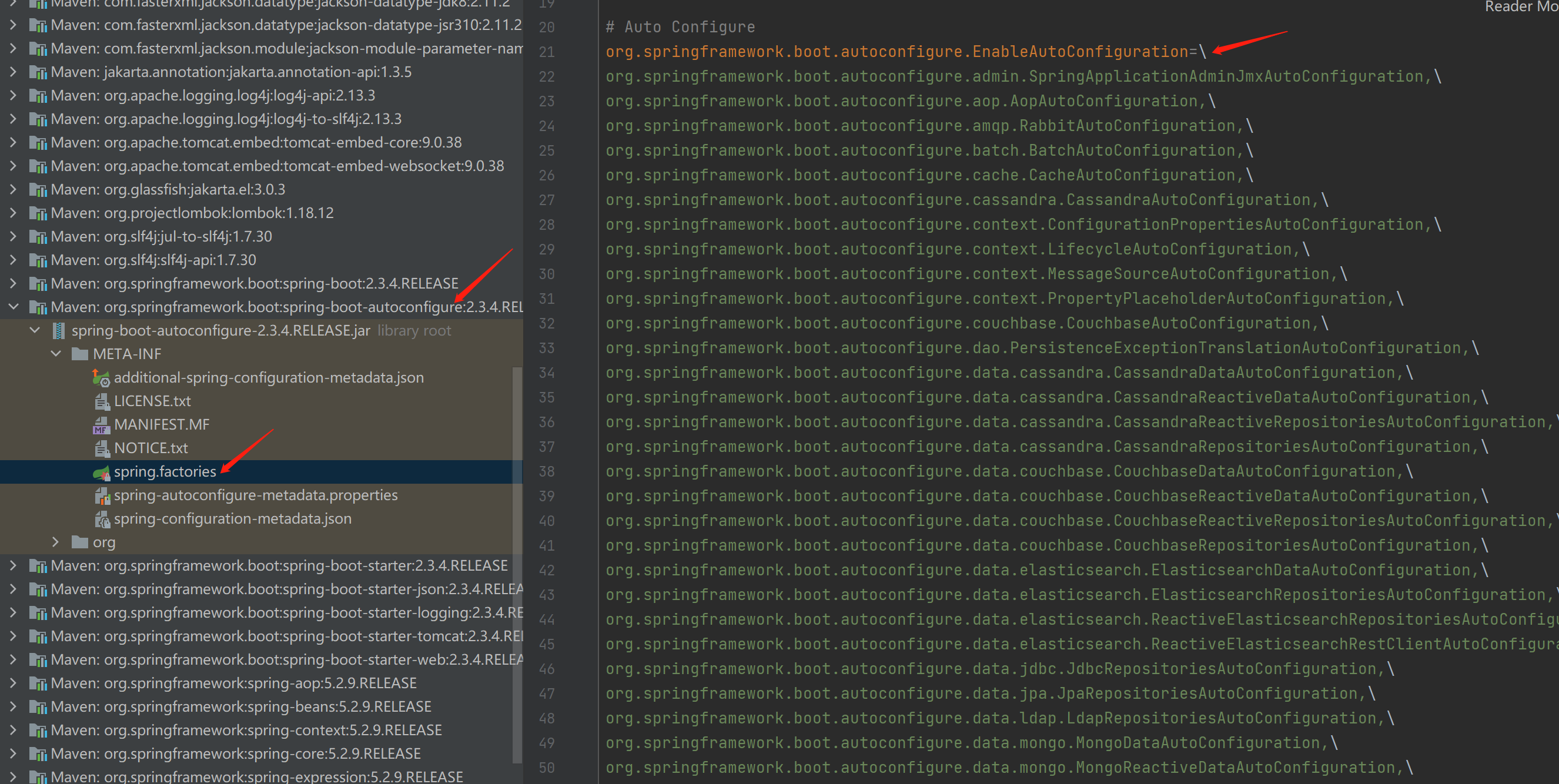Click the org folder icon
The image size is (1559, 784).
[x=79, y=542]
